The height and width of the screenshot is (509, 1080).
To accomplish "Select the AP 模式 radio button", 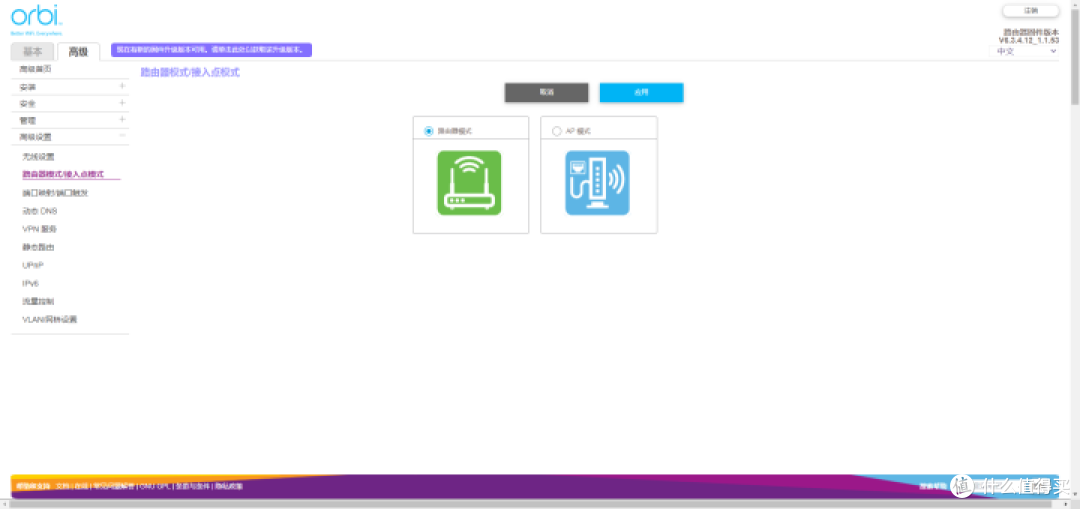I will point(557,131).
